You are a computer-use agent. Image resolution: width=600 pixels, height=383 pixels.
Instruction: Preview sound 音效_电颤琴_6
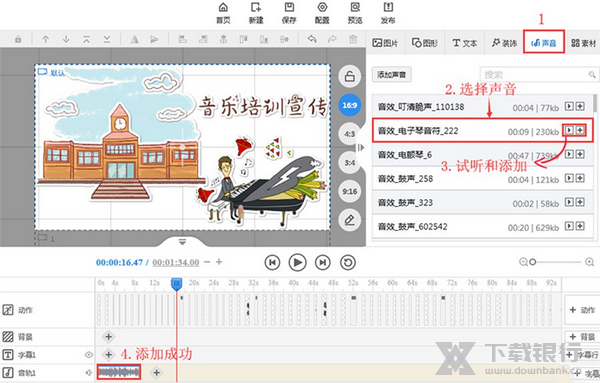click(569, 154)
